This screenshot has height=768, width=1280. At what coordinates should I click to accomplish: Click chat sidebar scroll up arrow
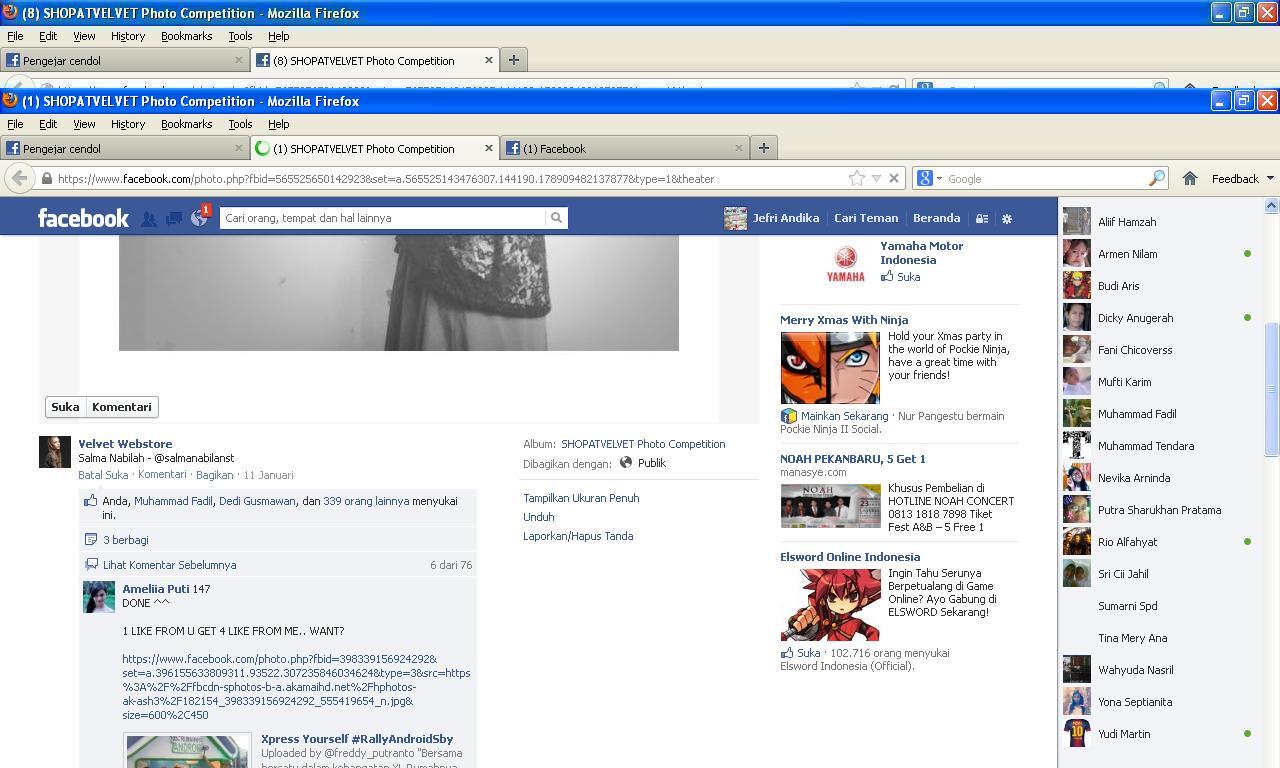tap(1271, 205)
